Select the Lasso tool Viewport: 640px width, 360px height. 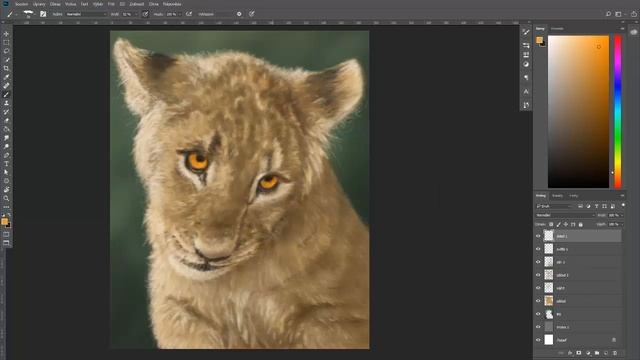click(6, 51)
